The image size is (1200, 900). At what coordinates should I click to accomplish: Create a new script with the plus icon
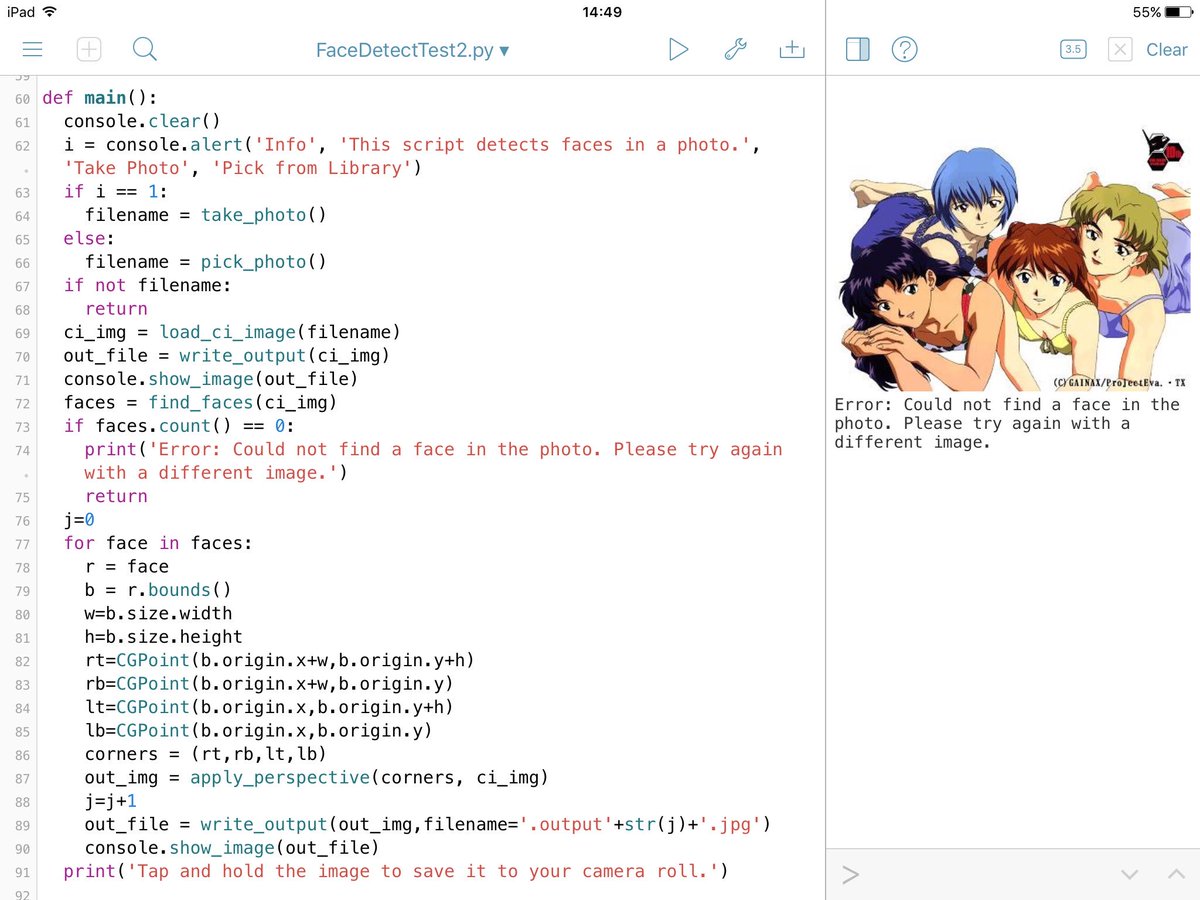[89, 48]
